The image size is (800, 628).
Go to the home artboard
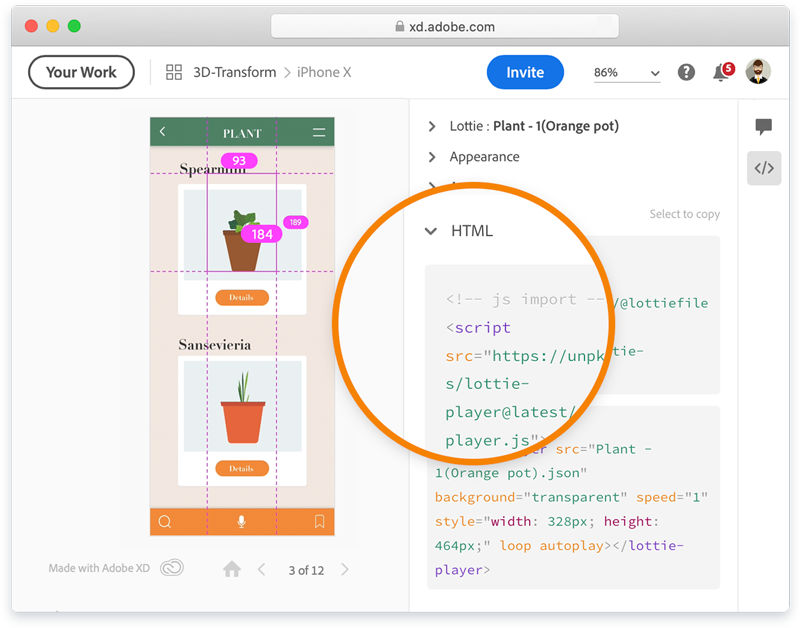231,568
